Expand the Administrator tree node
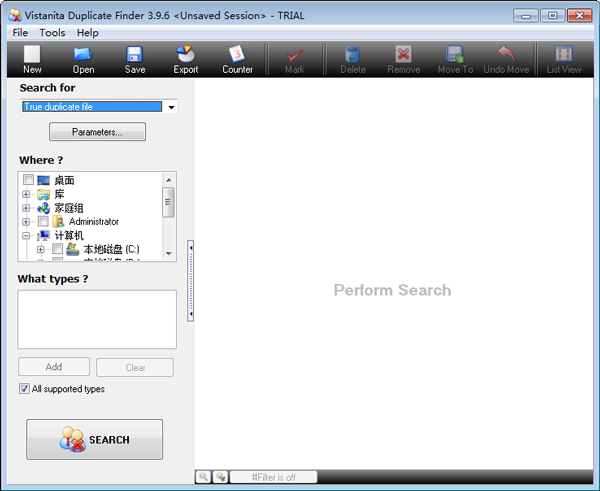 point(26,222)
